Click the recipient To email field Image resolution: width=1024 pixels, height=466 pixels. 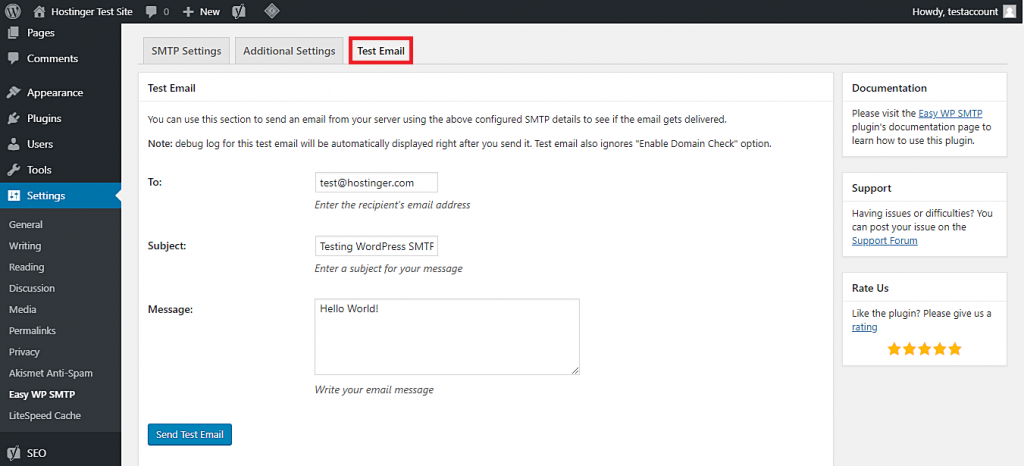[x=376, y=182]
